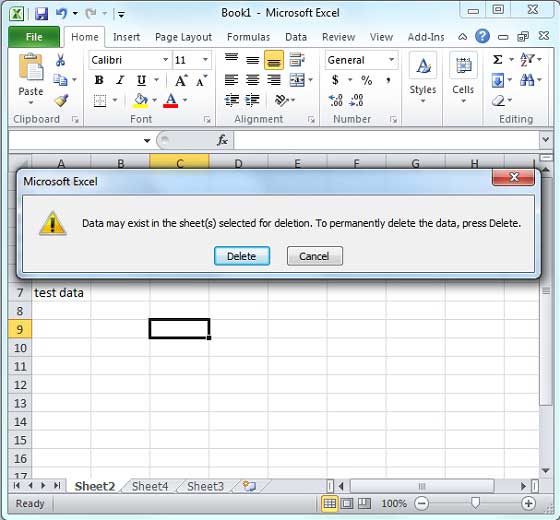Click the Save icon in quick access toolbar

click(x=41, y=14)
